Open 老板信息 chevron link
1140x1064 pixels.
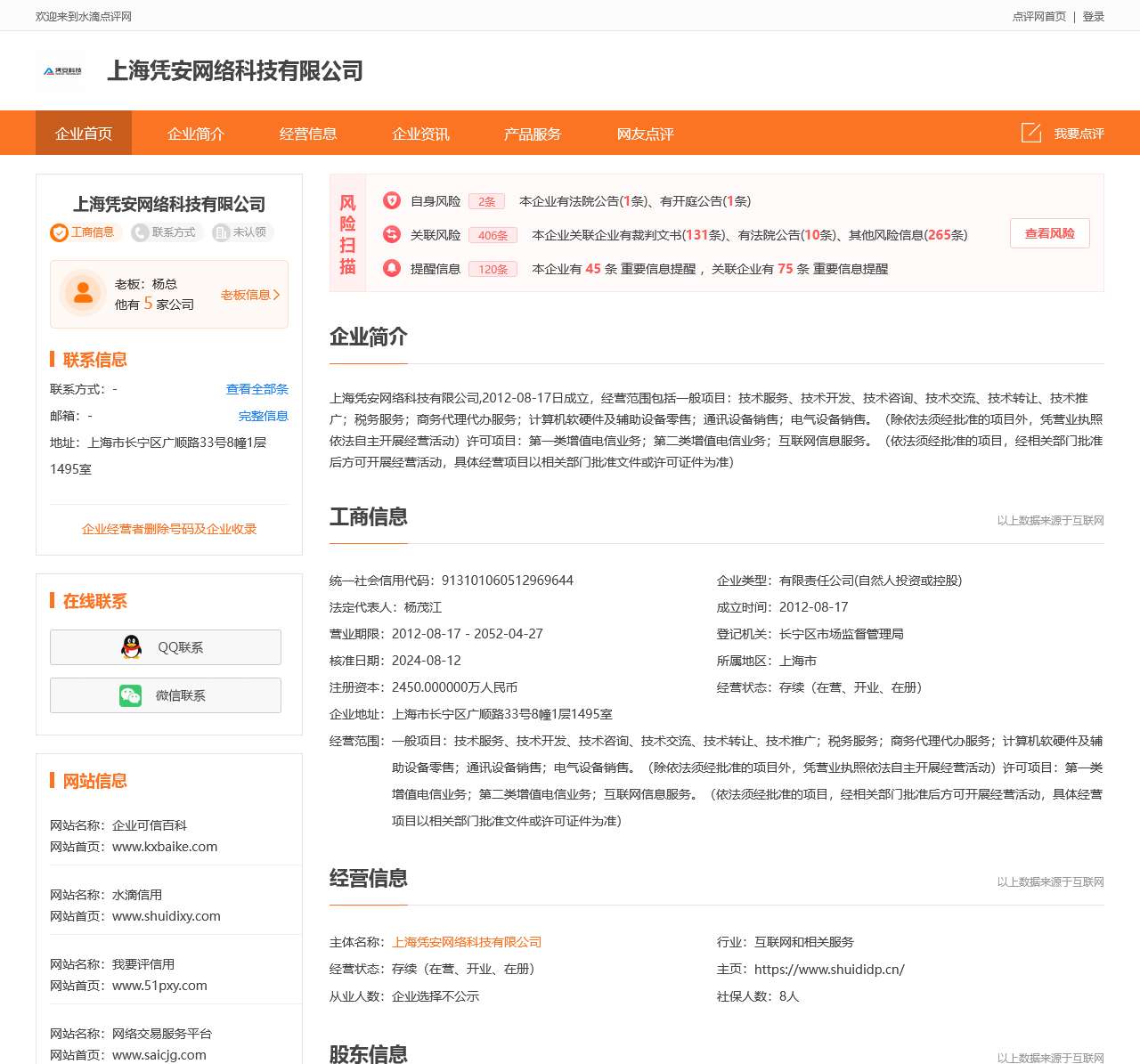coord(250,295)
